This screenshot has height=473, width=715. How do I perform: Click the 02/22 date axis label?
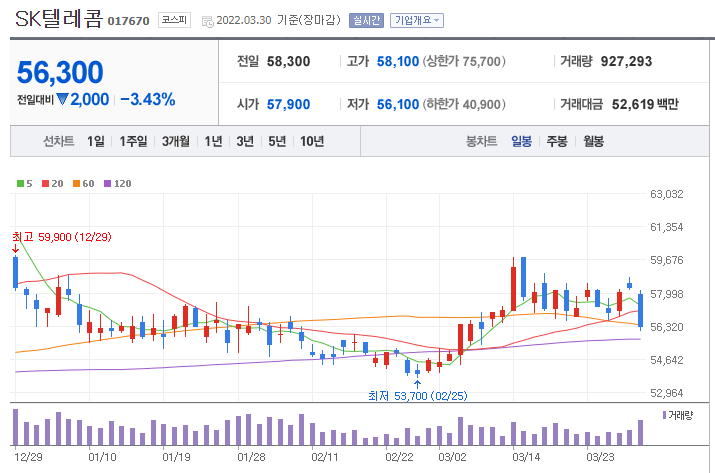(399, 457)
